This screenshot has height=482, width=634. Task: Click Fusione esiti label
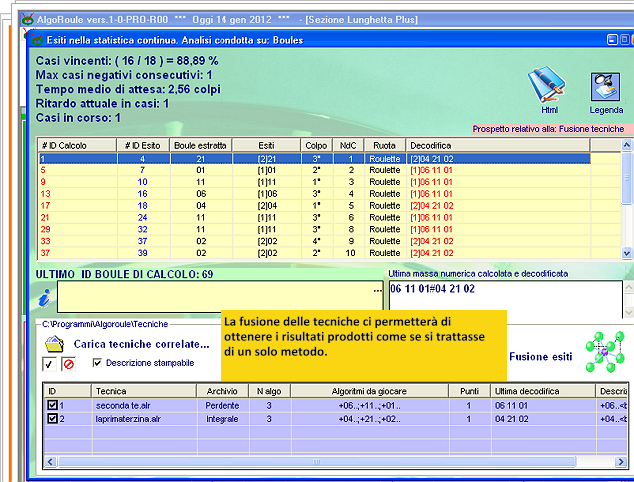pyautogui.click(x=541, y=356)
